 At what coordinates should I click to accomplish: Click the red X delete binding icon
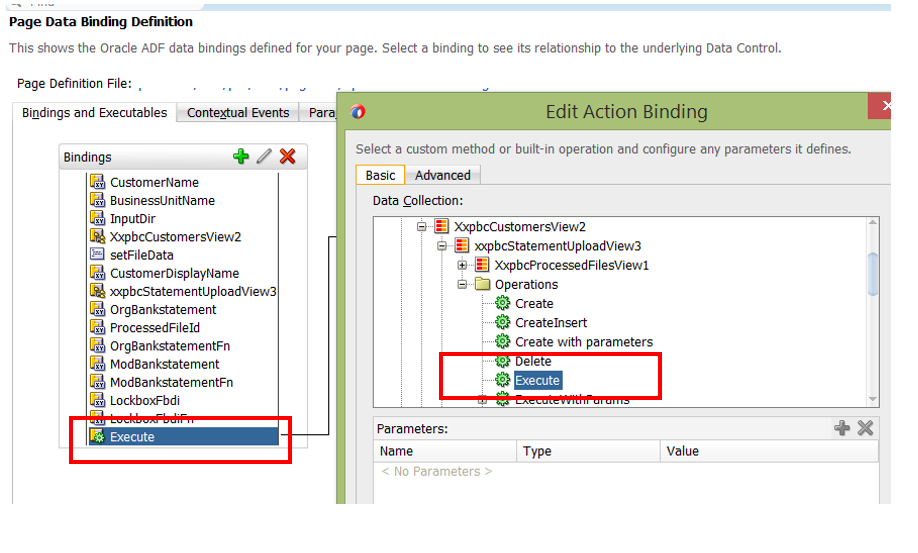[287, 156]
